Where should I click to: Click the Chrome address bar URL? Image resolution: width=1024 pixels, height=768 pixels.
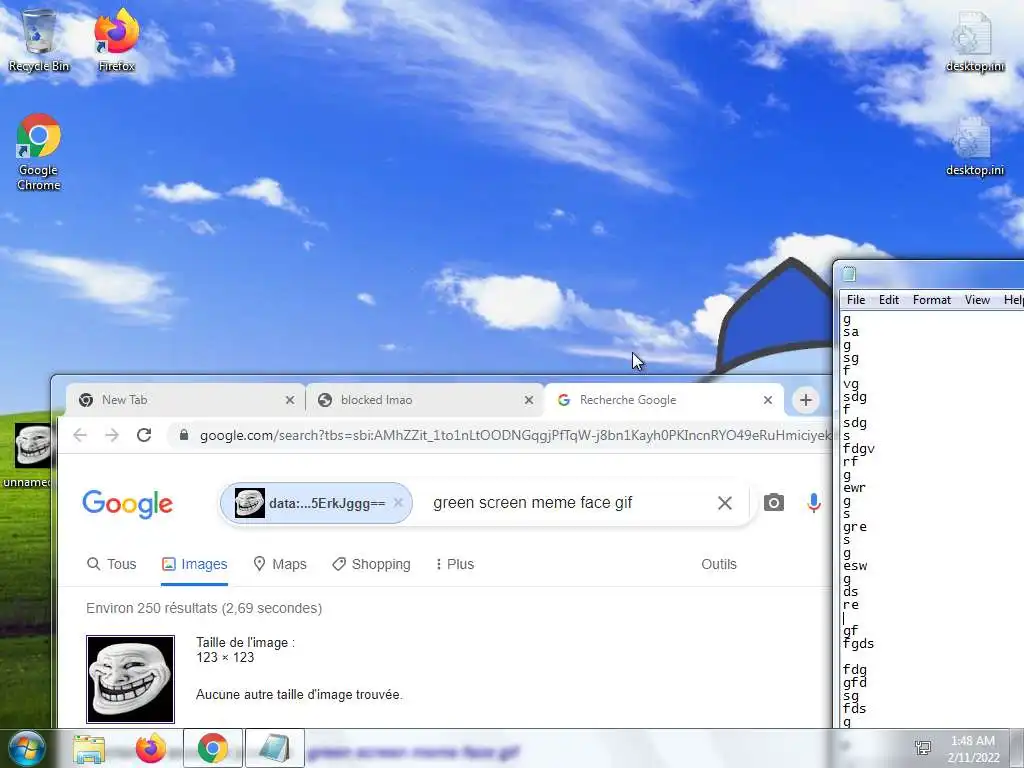pyautogui.click(x=516, y=435)
